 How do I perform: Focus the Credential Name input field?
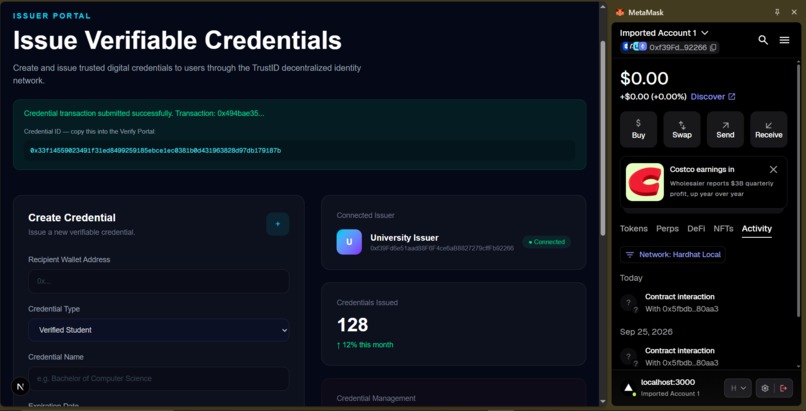tap(158, 379)
